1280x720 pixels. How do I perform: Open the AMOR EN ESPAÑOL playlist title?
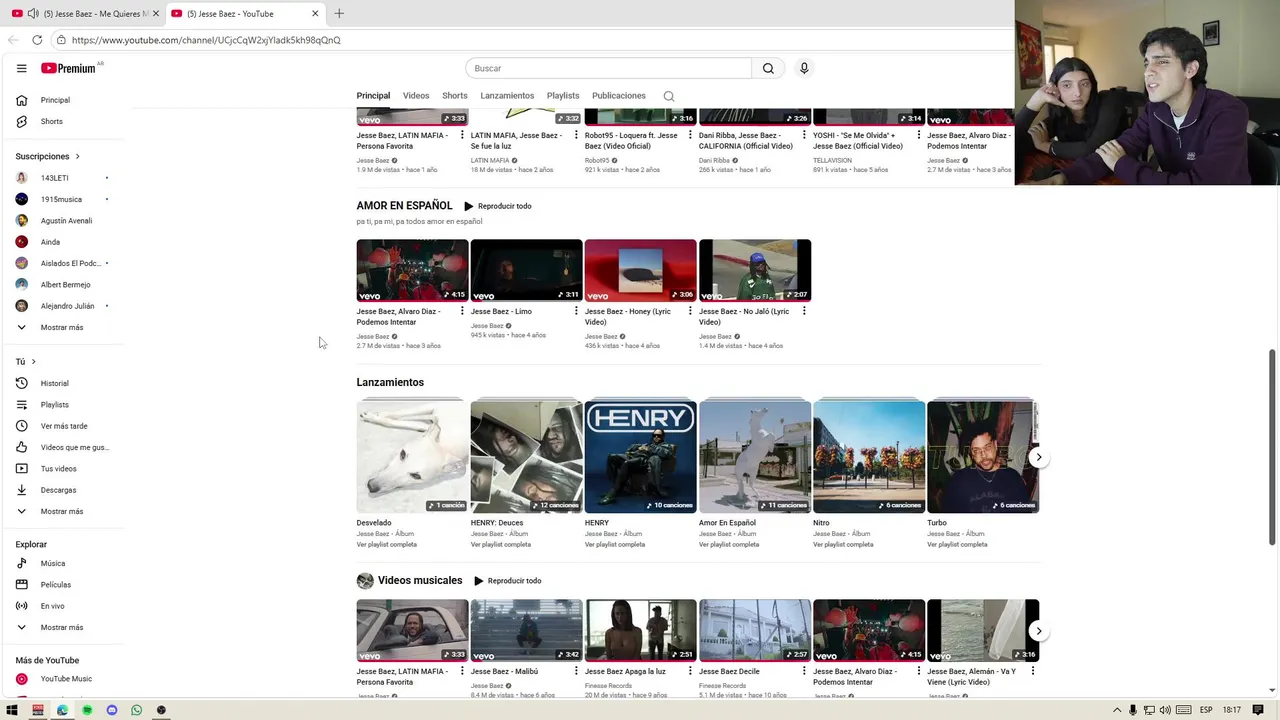404,206
